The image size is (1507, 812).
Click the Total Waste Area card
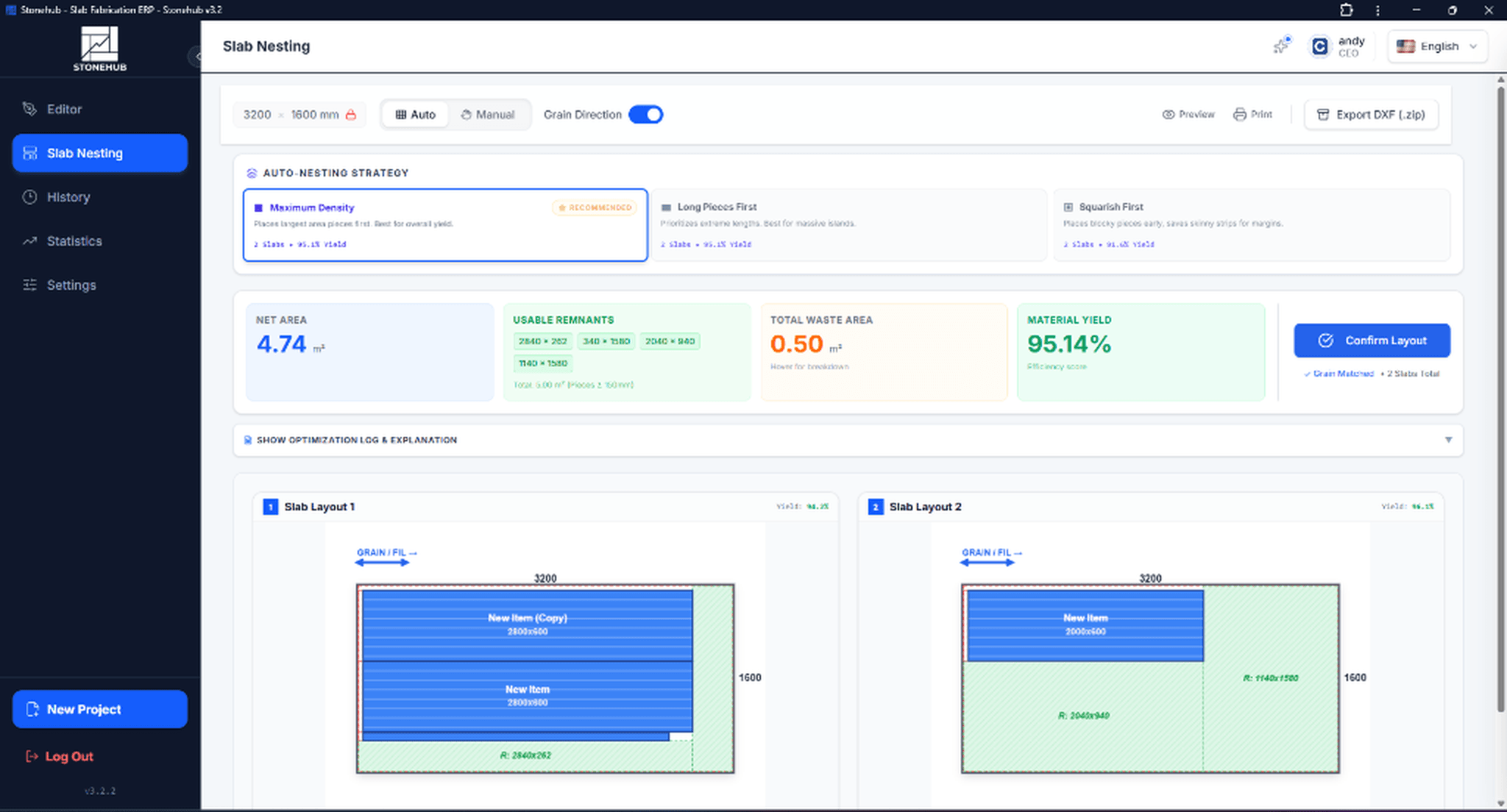pyautogui.click(x=884, y=352)
